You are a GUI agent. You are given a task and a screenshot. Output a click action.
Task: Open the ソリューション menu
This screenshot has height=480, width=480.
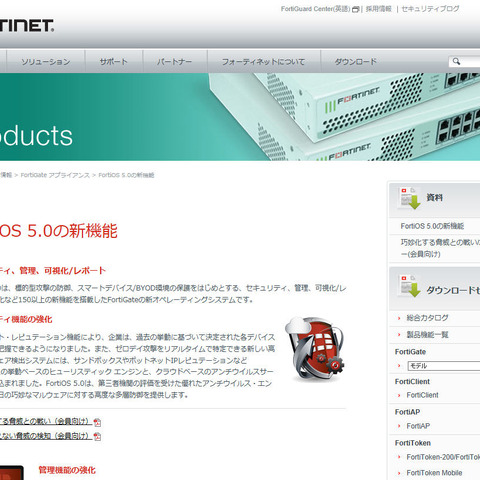(x=46, y=62)
